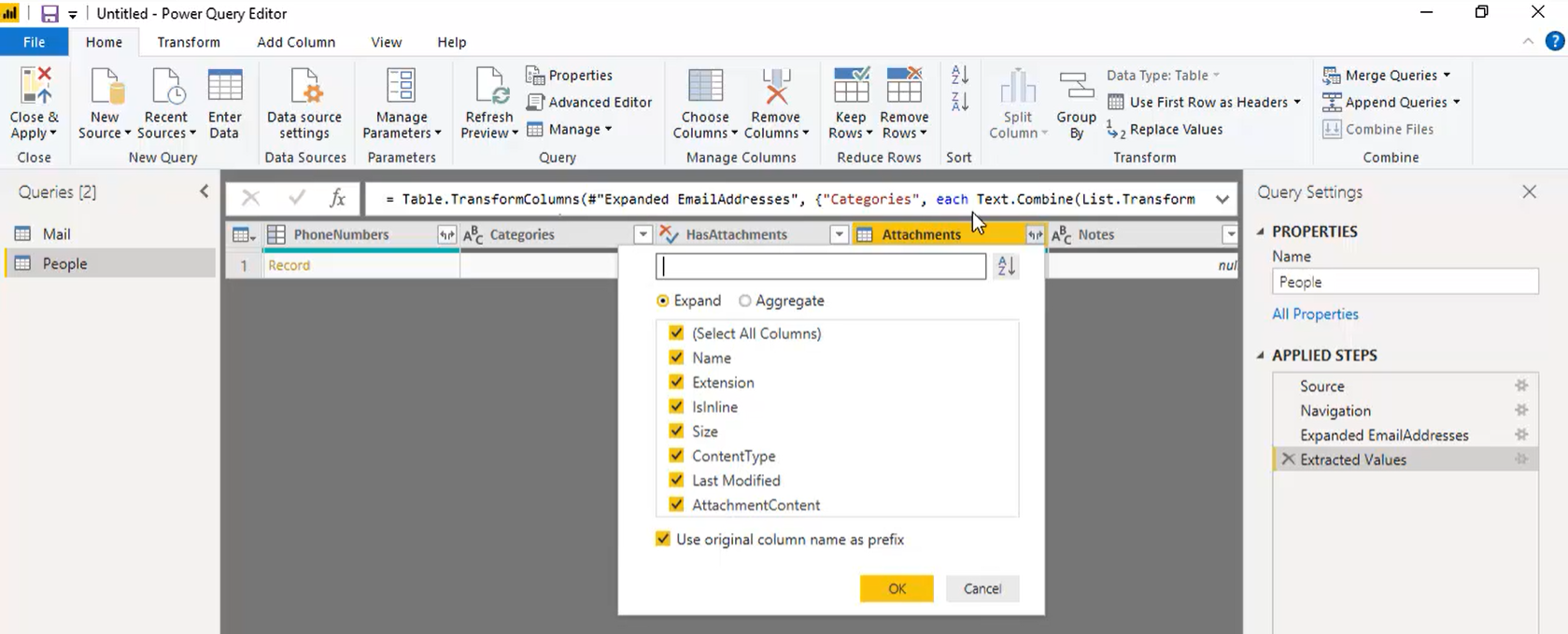Image resolution: width=1568 pixels, height=634 pixels.
Task: Uncheck the Last Modified checkbox
Action: tap(676, 480)
